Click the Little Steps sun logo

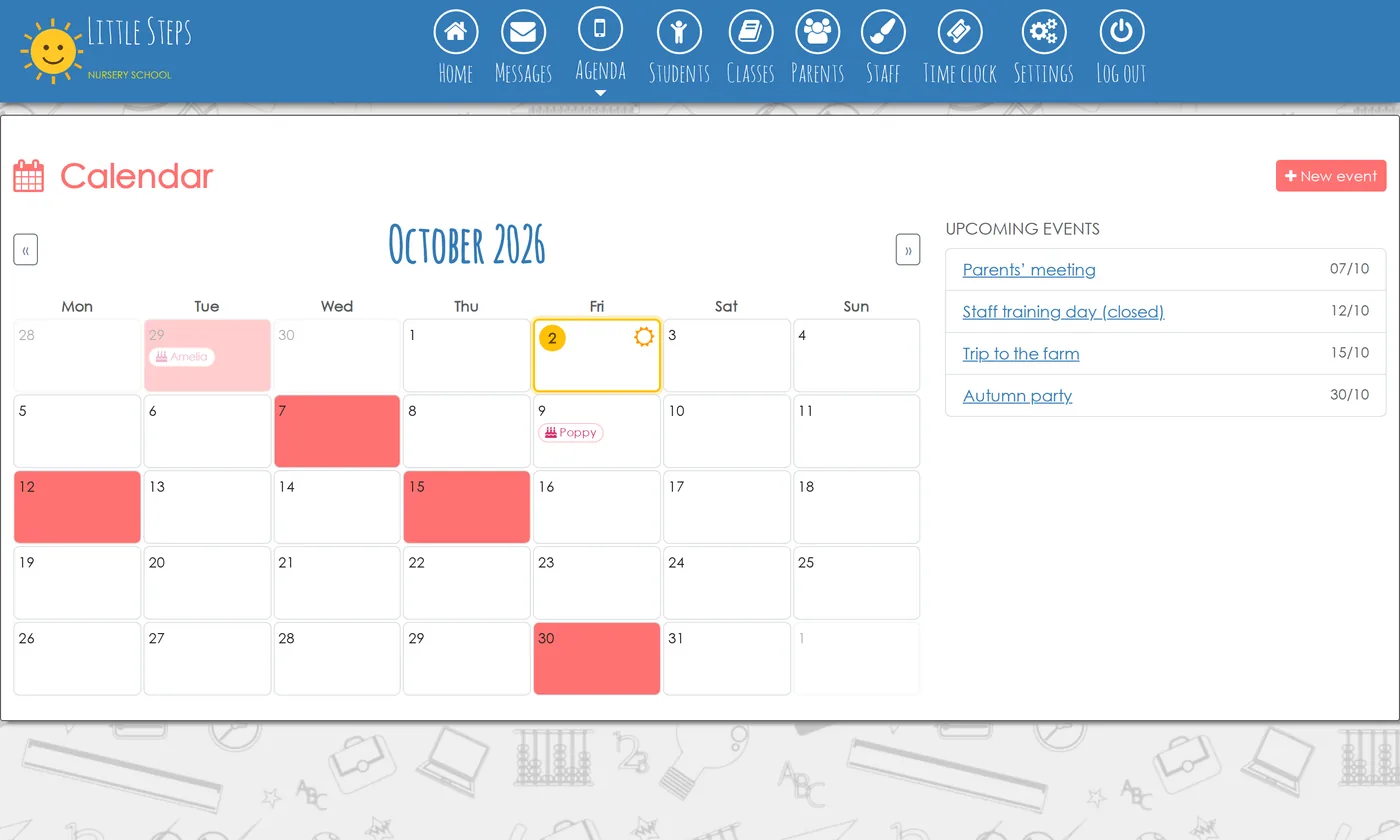tap(52, 50)
